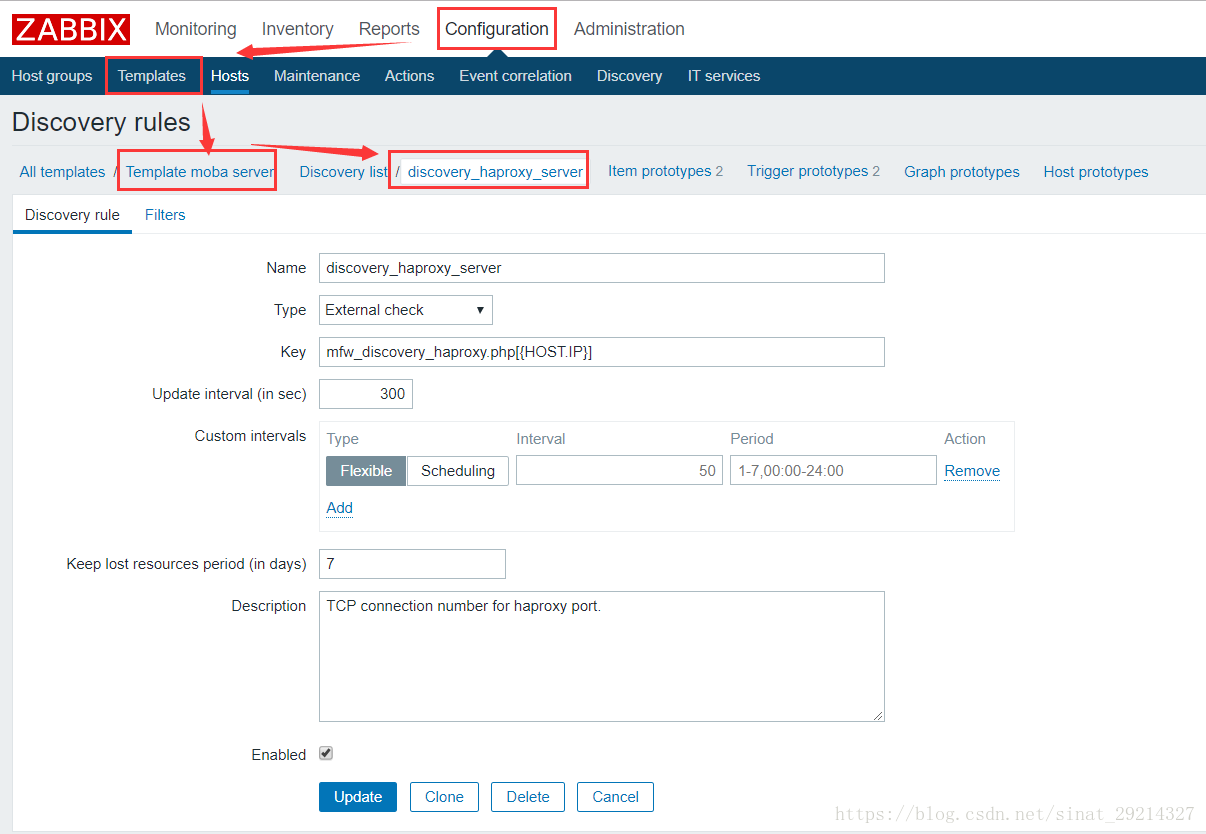The width and height of the screenshot is (1206, 834).
Task: Open IT services section
Action: (724, 76)
